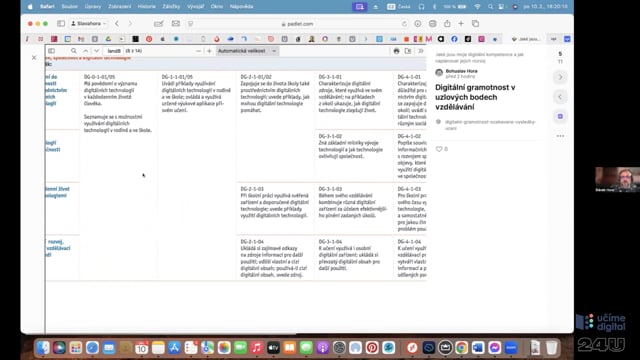Click the DG-2-1-03 table cell
The image size is (640, 360).
click(x=275, y=208)
